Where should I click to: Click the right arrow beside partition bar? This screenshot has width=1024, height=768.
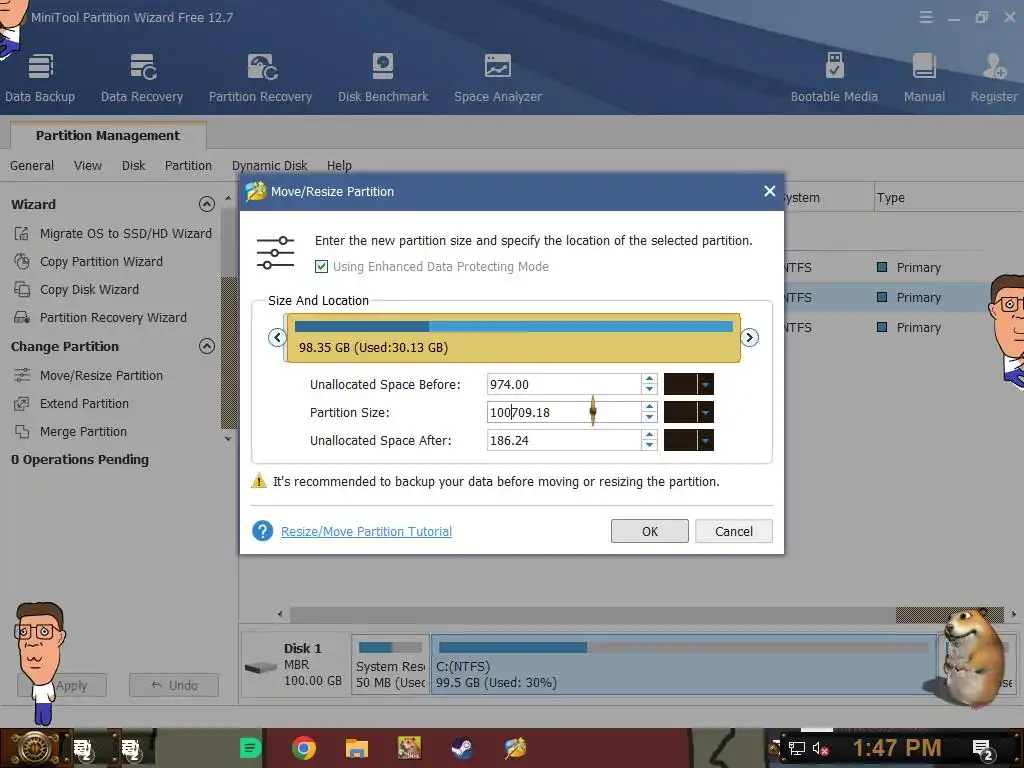coord(750,338)
